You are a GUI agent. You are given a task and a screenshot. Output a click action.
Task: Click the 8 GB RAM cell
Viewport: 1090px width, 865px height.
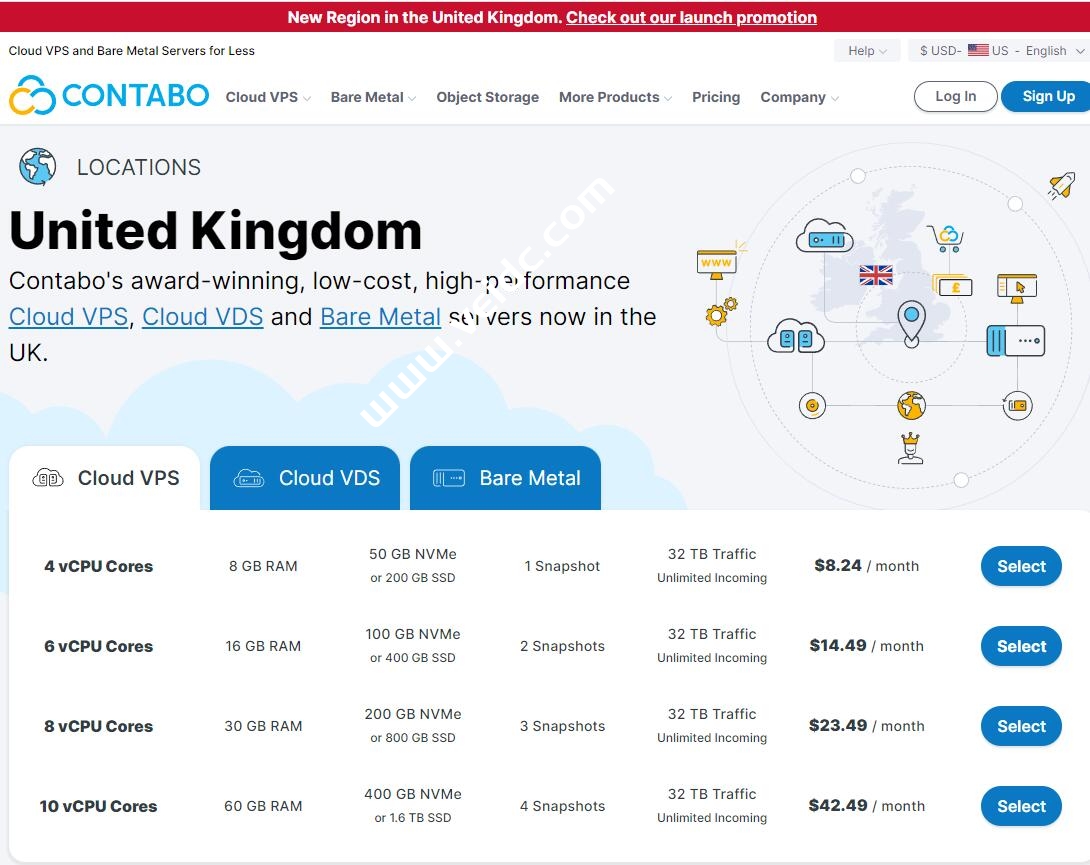coord(263,566)
